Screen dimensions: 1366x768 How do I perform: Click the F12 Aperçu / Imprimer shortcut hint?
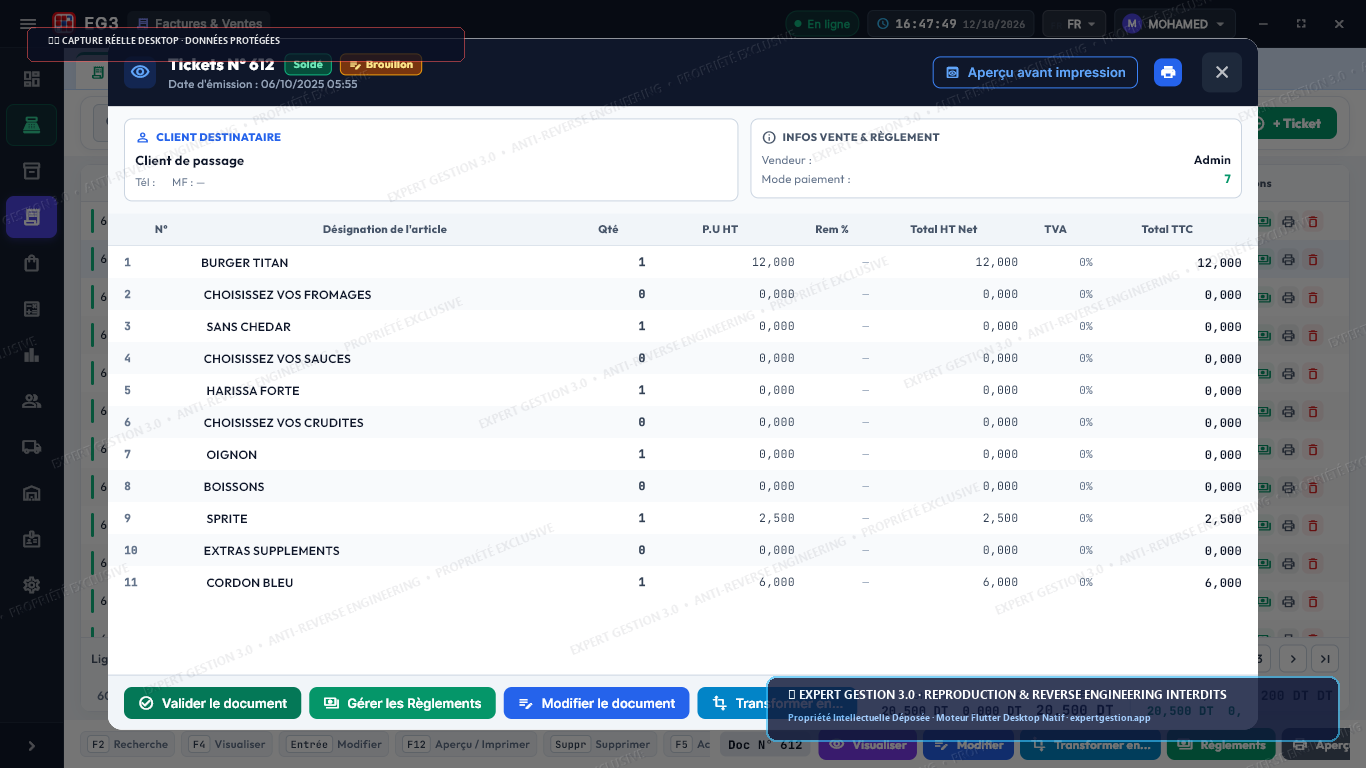tap(468, 744)
